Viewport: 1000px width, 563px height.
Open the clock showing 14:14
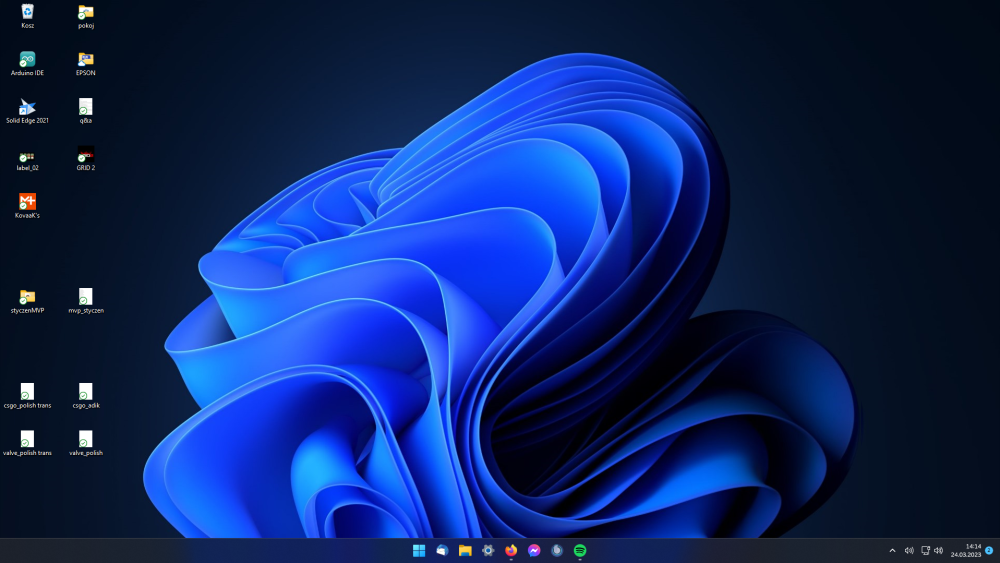pyautogui.click(x=966, y=550)
